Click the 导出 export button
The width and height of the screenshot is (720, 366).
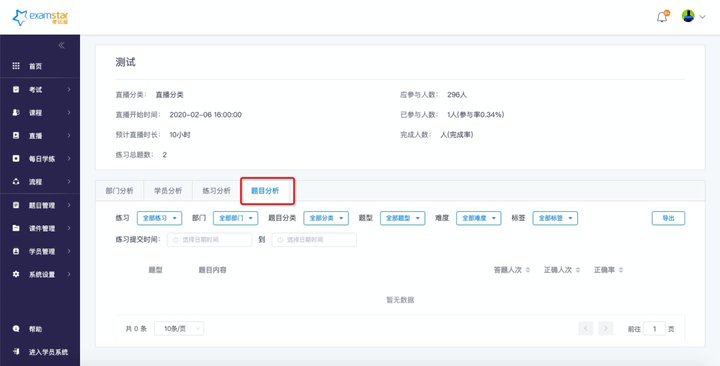[x=668, y=218]
